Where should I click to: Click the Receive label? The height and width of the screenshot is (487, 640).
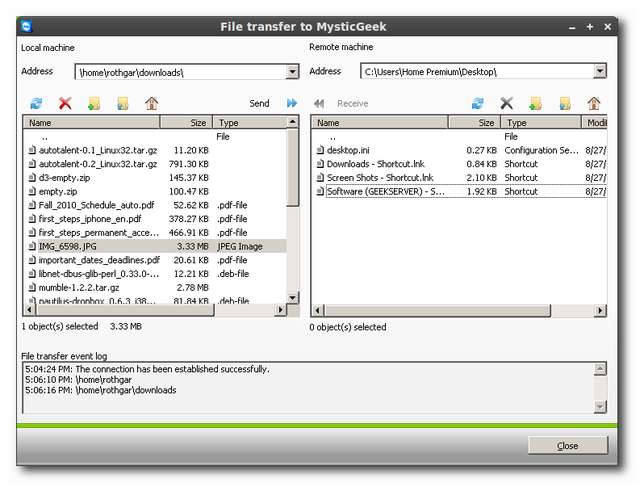(x=353, y=104)
